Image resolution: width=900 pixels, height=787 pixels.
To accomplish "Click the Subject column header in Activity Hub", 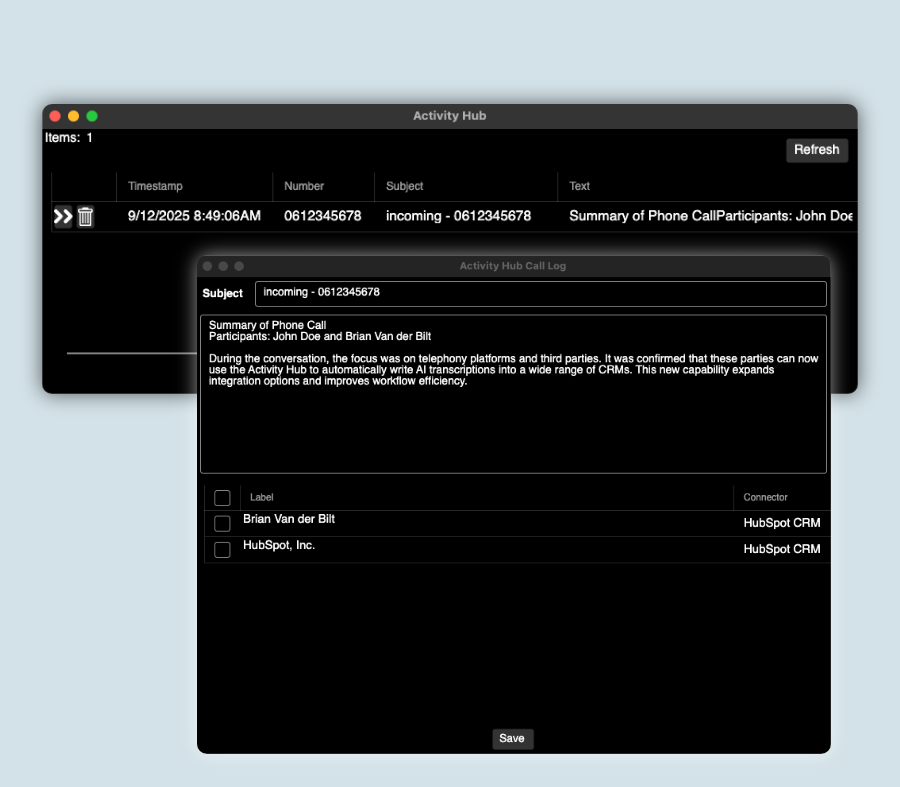I will [405, 186].
